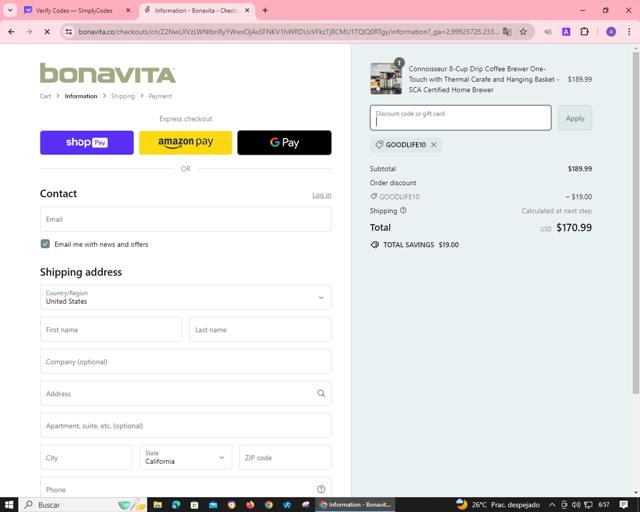Click the Buscar taskbar search box
Viewport: 640px width, 512px height.
coord(84,505)
